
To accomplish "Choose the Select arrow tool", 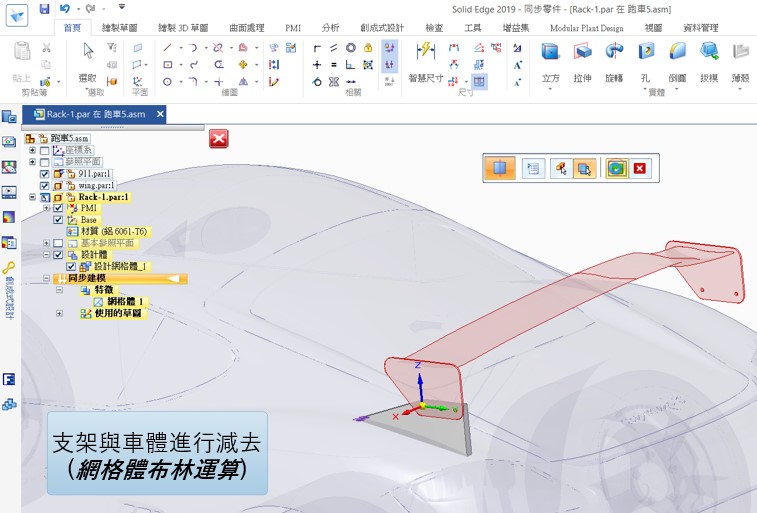I will pyautogui.click(x=88, y=51).
